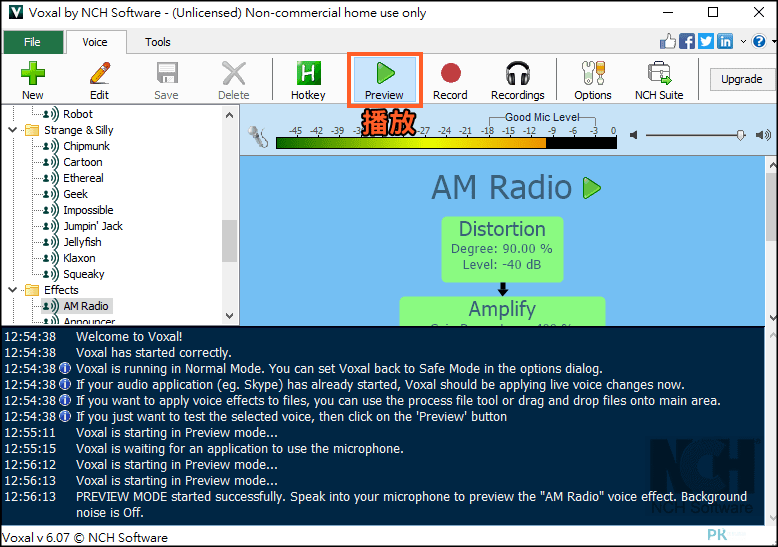Click the log panel scrollbar up arrow
Image resolution: width=778 pixels, height=547 pixels.
click(x=772, y=335)
